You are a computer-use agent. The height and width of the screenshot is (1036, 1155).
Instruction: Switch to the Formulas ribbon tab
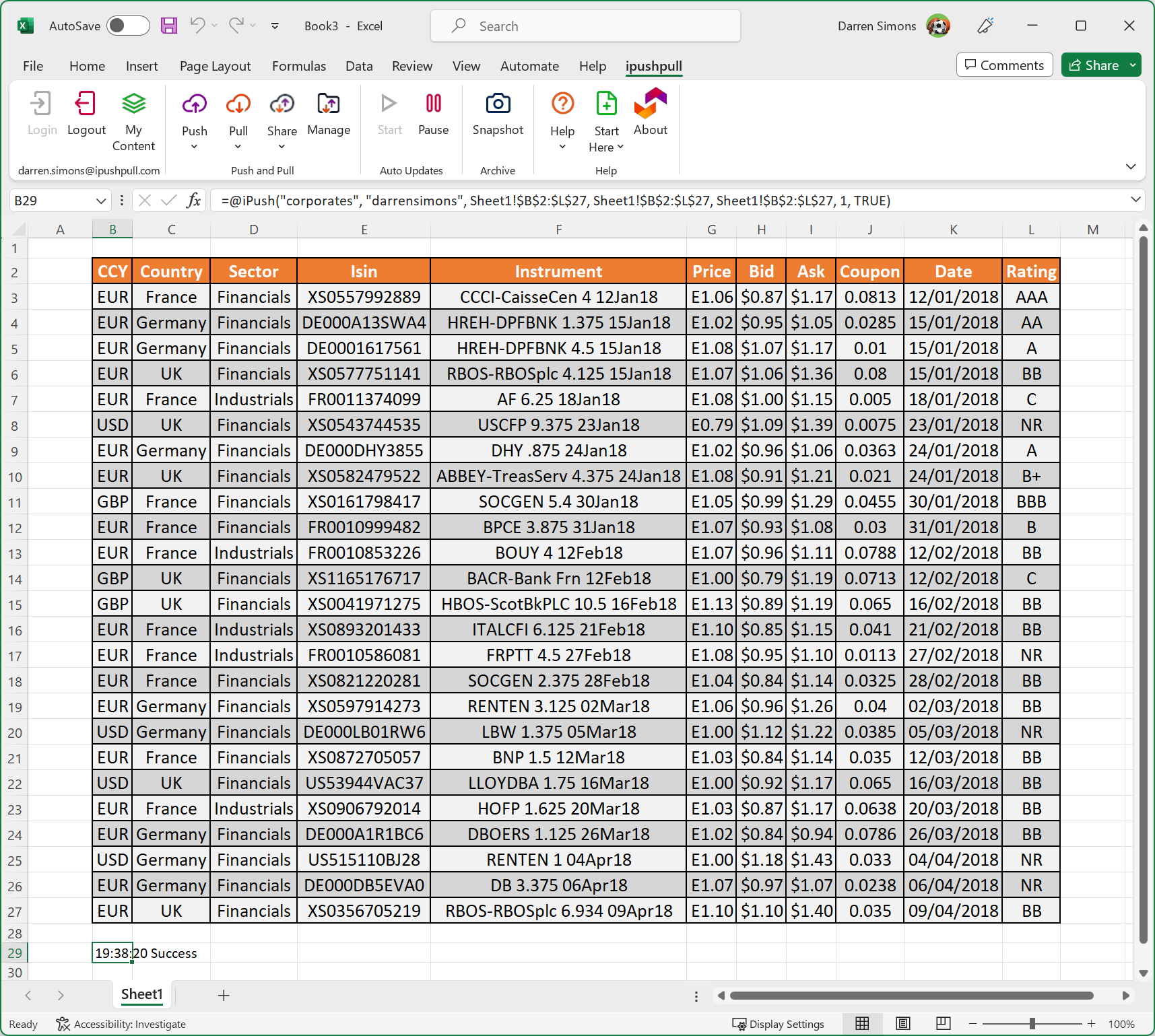(x=299, y=66)
